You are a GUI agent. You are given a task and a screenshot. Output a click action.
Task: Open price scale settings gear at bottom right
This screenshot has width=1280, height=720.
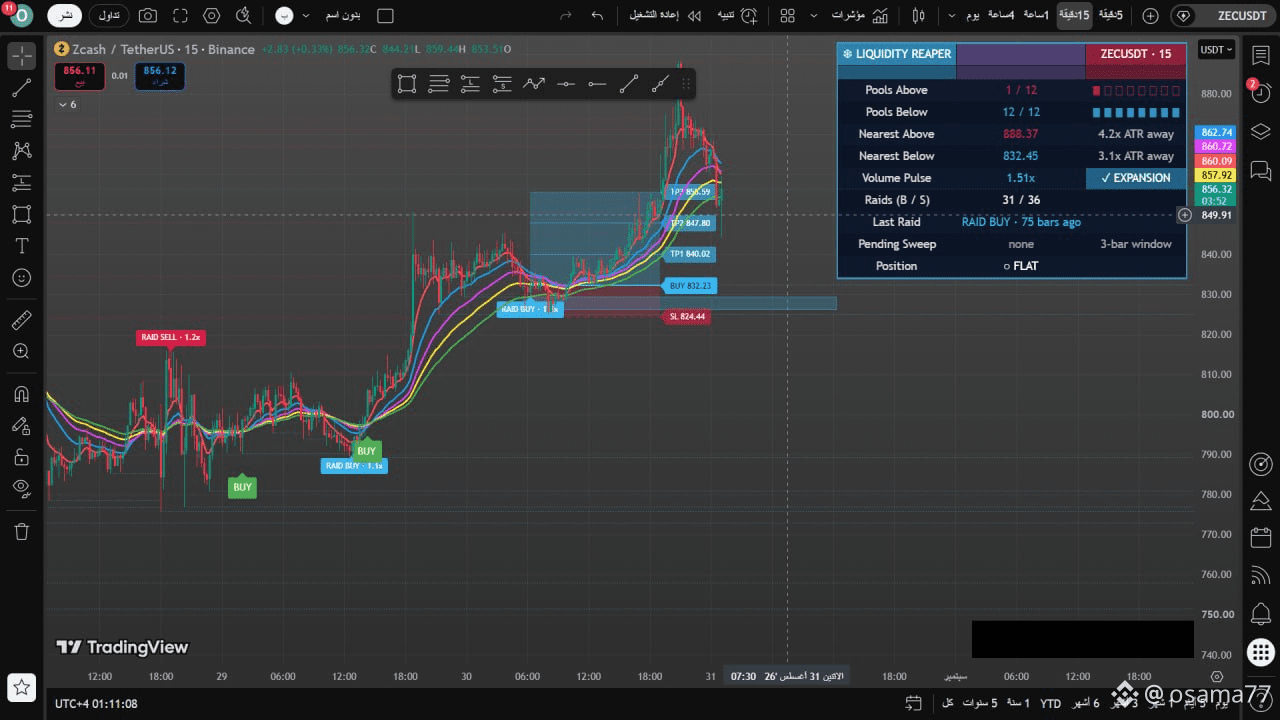pyautogui.click(x=1216, y=677)
